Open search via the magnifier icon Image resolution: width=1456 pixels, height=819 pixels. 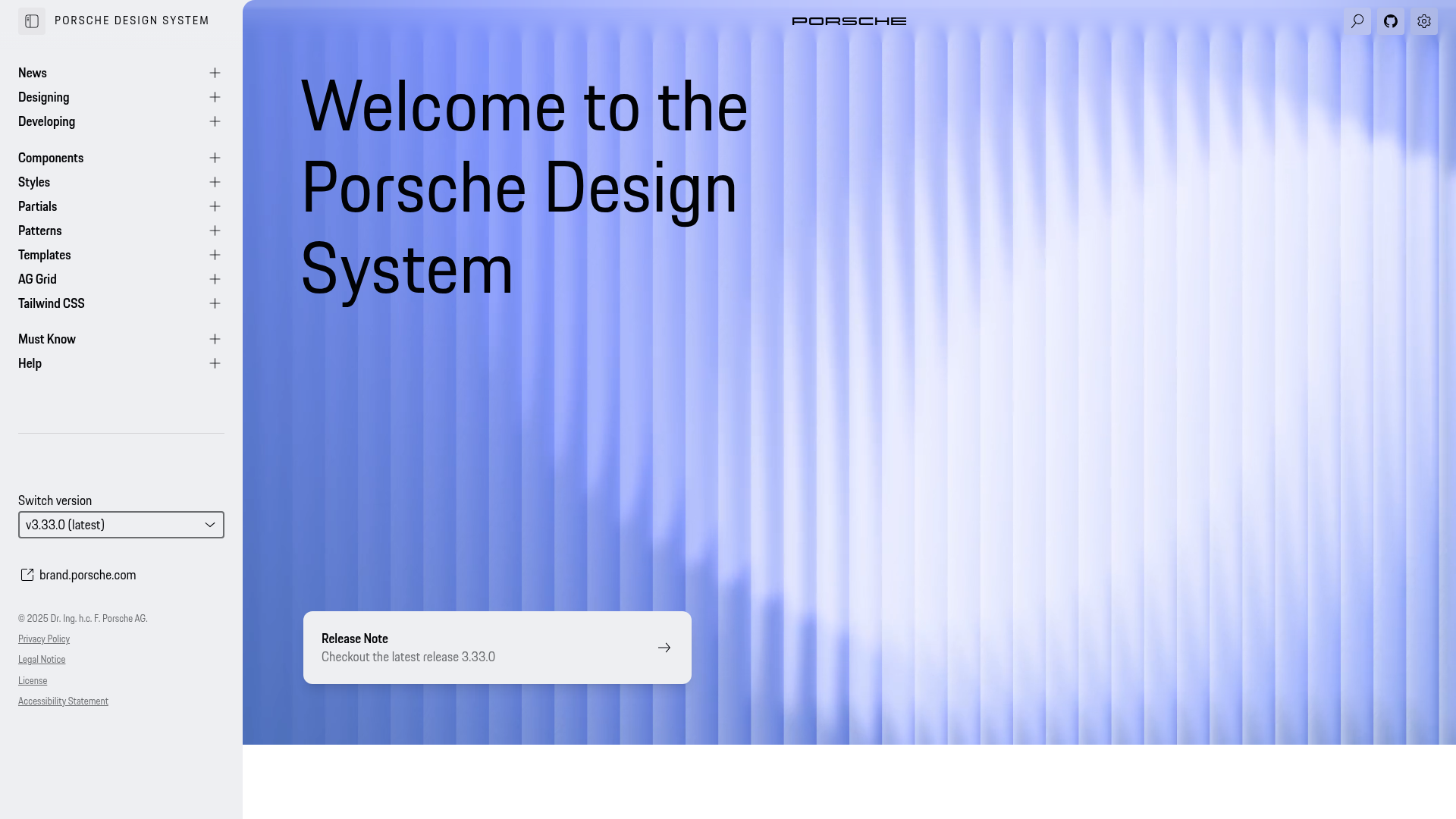point(1357,21)
